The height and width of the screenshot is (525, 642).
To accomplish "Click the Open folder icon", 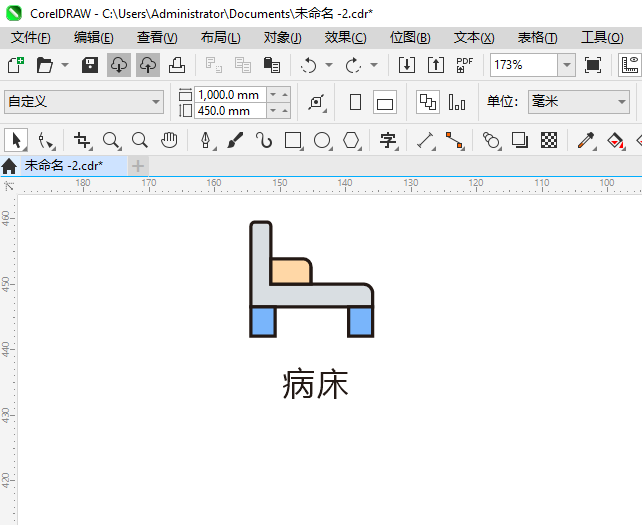I will [45, 65].
